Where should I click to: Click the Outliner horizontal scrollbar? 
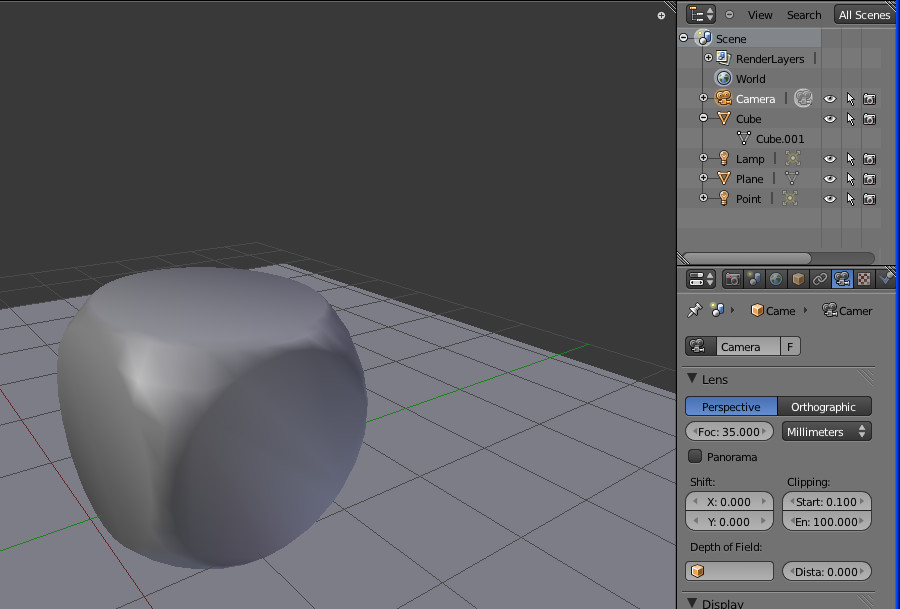tap(747, 258)
